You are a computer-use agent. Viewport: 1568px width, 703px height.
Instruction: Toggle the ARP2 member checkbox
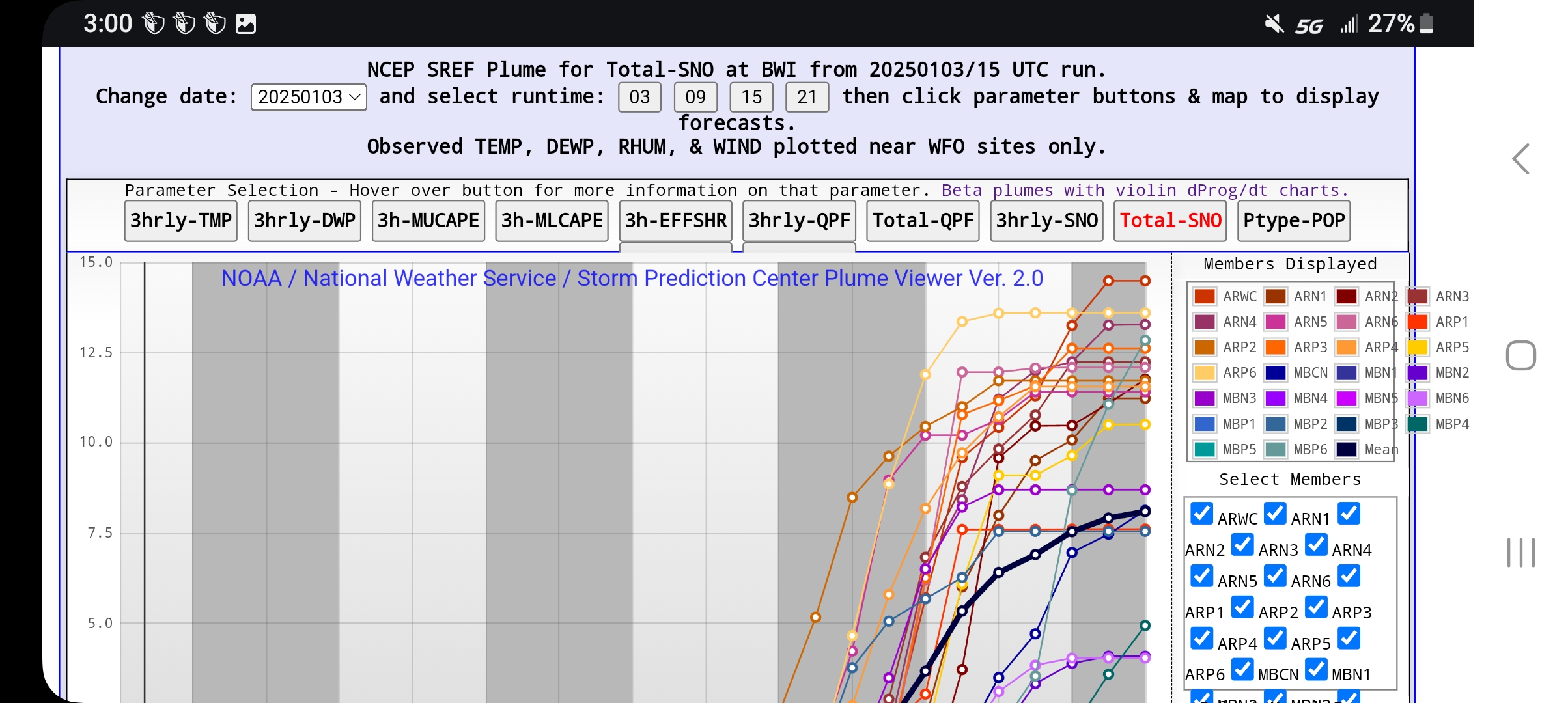[1243, 607]
